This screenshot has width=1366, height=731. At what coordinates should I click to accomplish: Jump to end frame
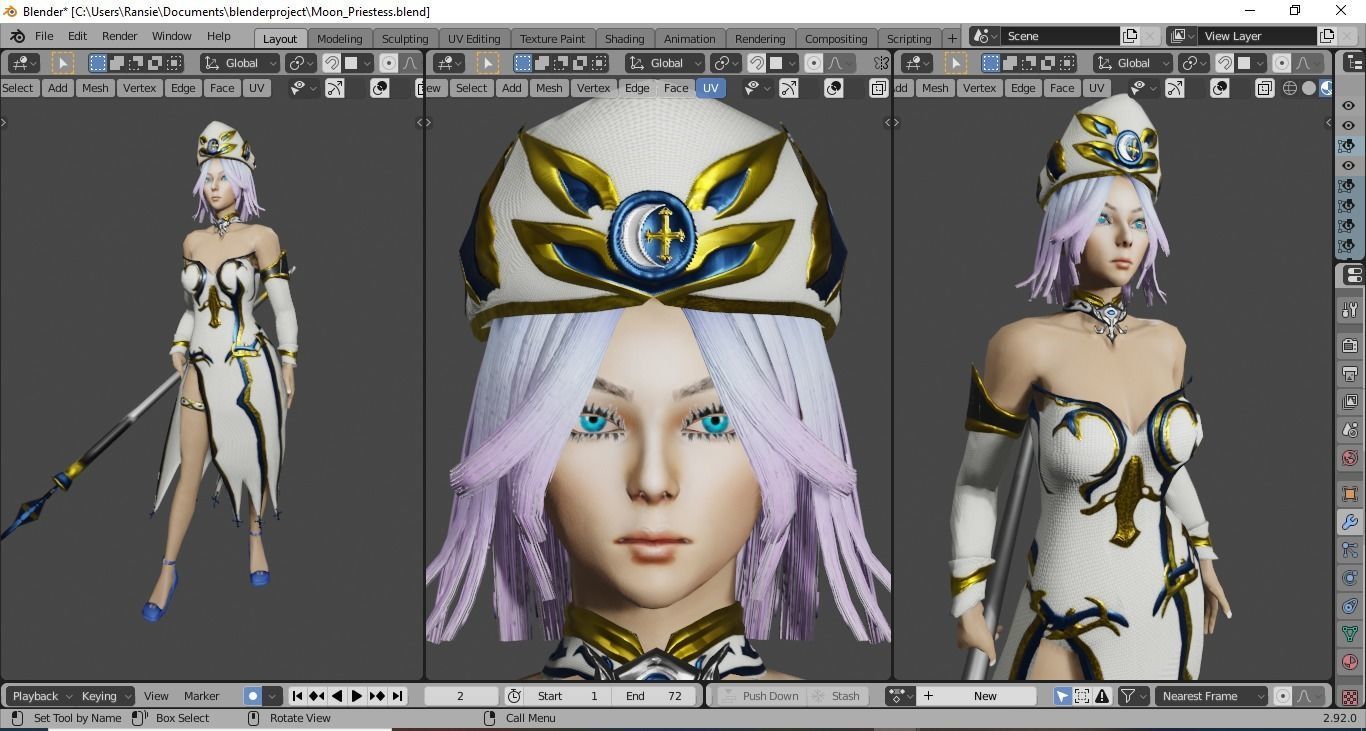[x=397, y=696]
